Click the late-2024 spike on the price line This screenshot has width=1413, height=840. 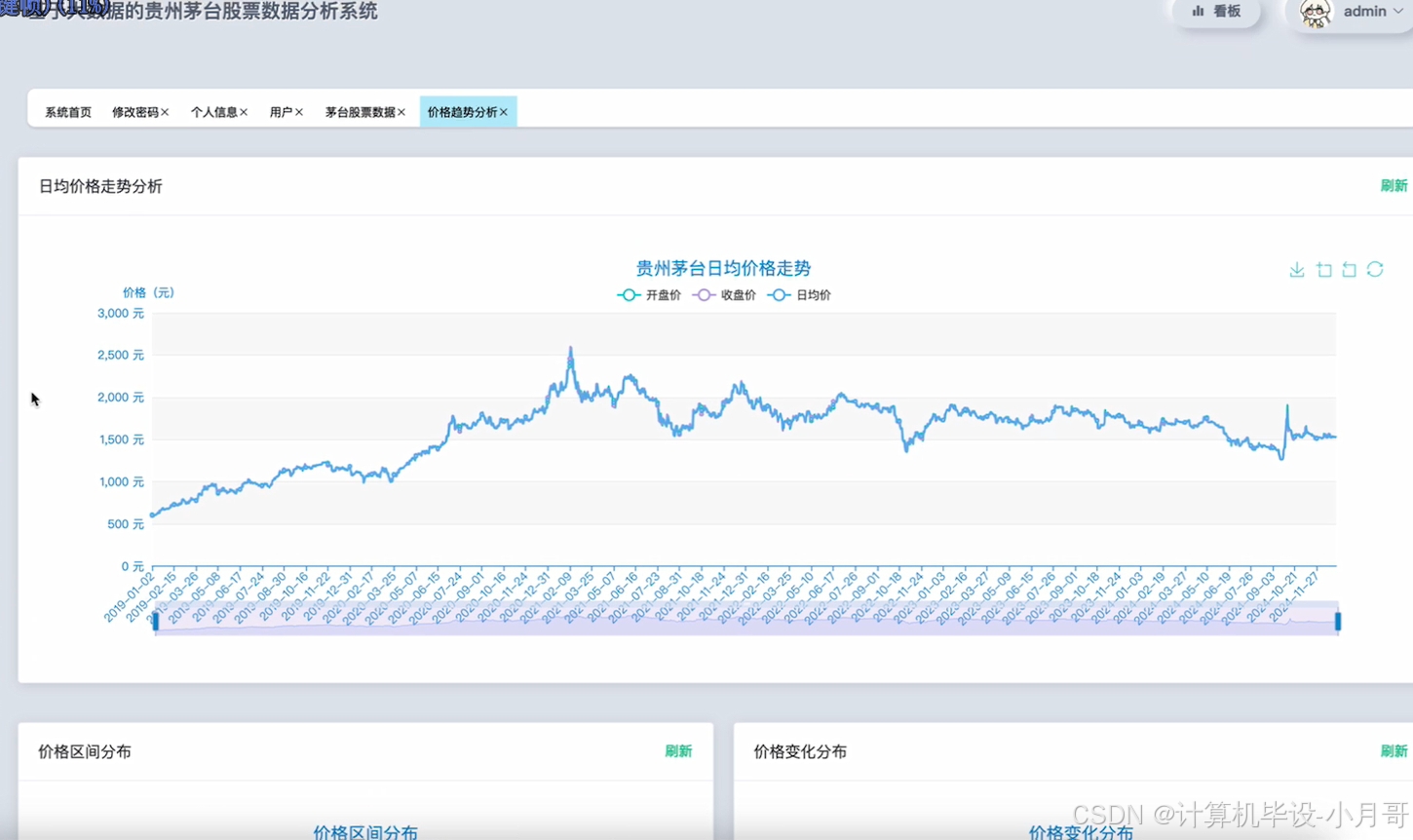pos(1287,407)
